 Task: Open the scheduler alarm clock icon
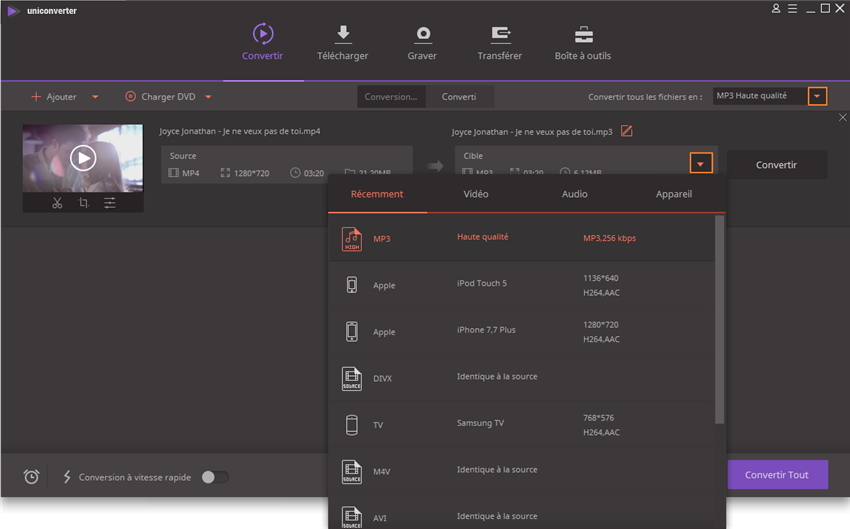pyautogui.click(x=31, y=477)
